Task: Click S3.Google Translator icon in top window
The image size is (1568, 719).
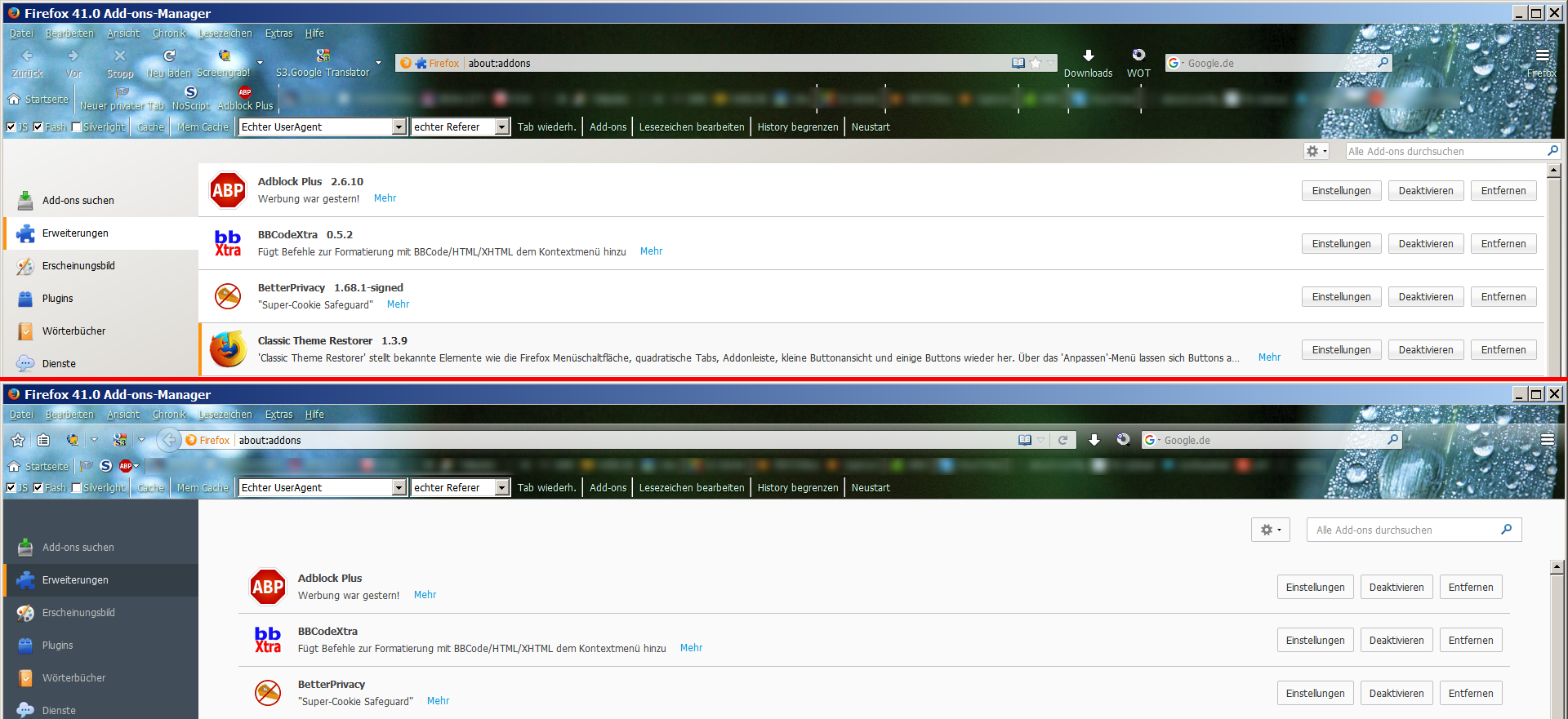Action: click(x=323, y=55)
